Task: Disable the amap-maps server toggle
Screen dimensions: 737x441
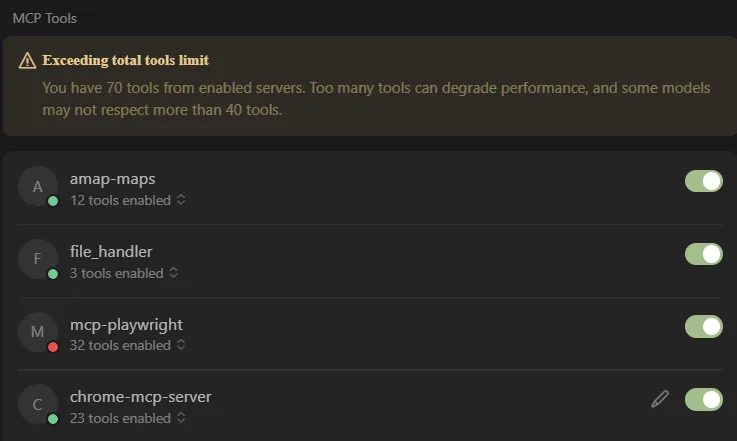Action: point(704,181)
